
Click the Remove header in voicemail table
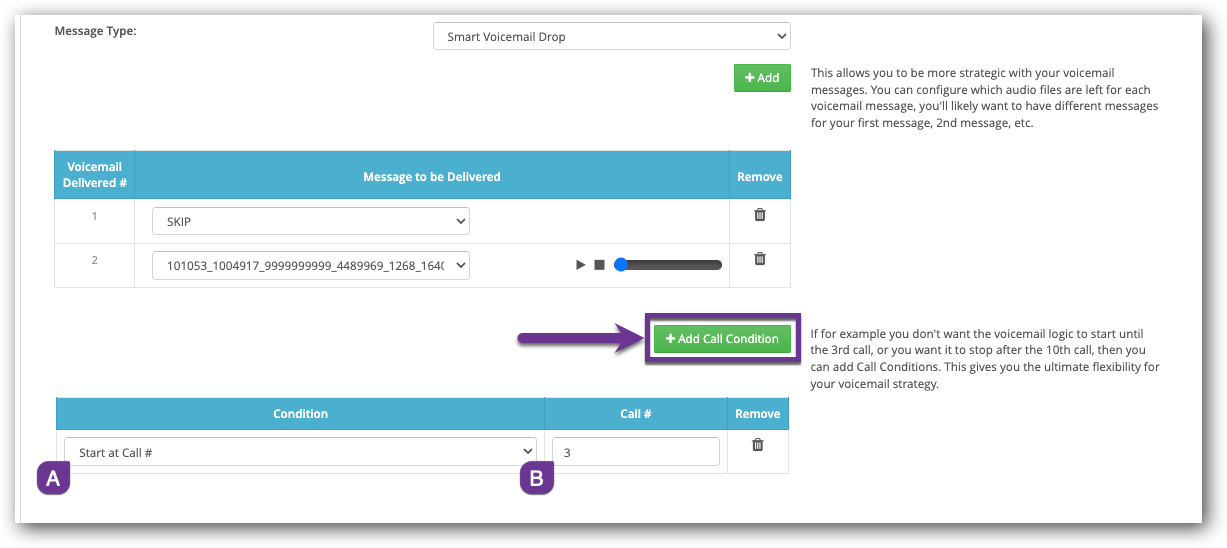pos(759,176)
